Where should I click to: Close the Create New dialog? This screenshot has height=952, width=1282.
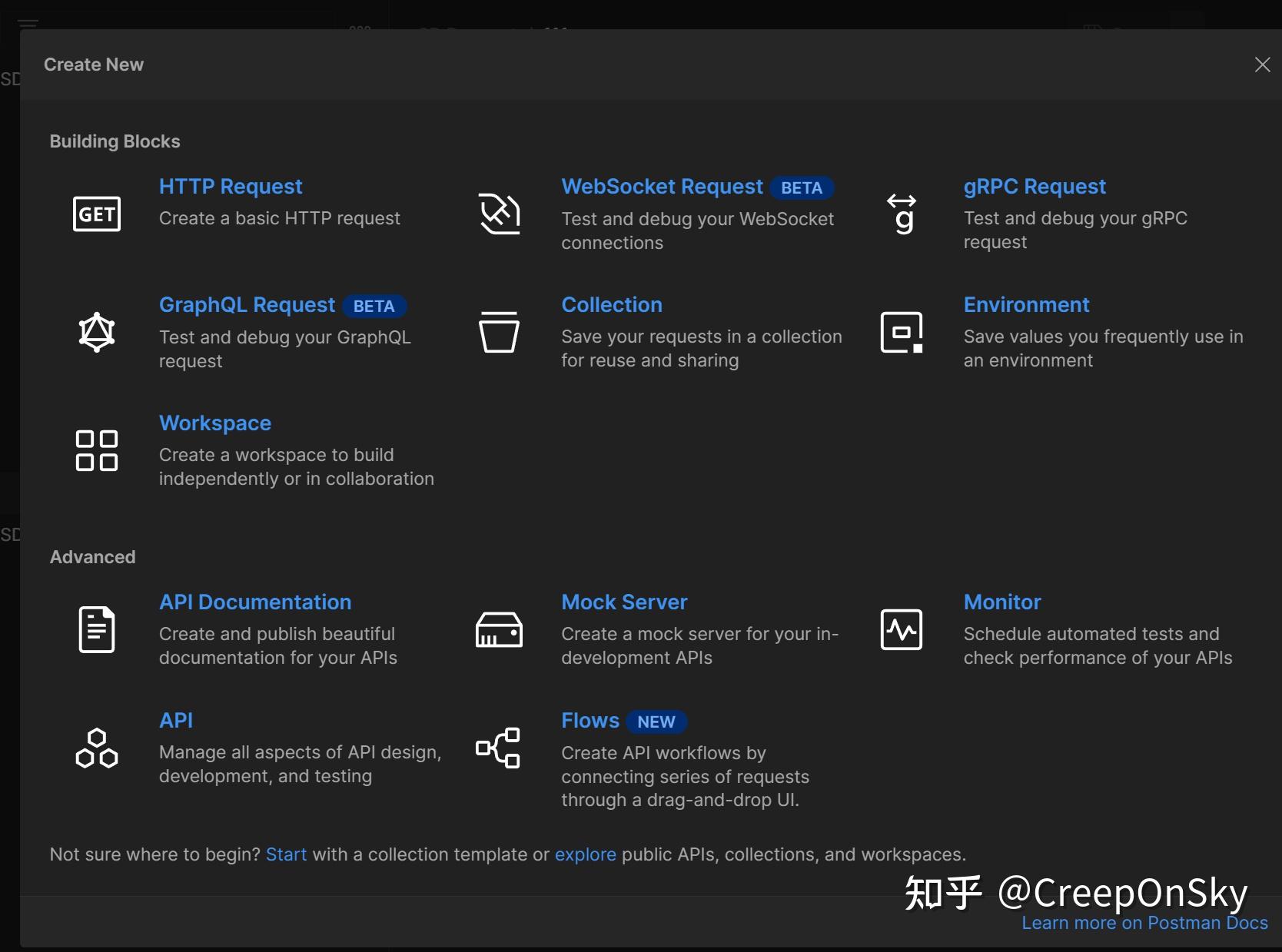pyautogui.click(x=1262, y=65)
